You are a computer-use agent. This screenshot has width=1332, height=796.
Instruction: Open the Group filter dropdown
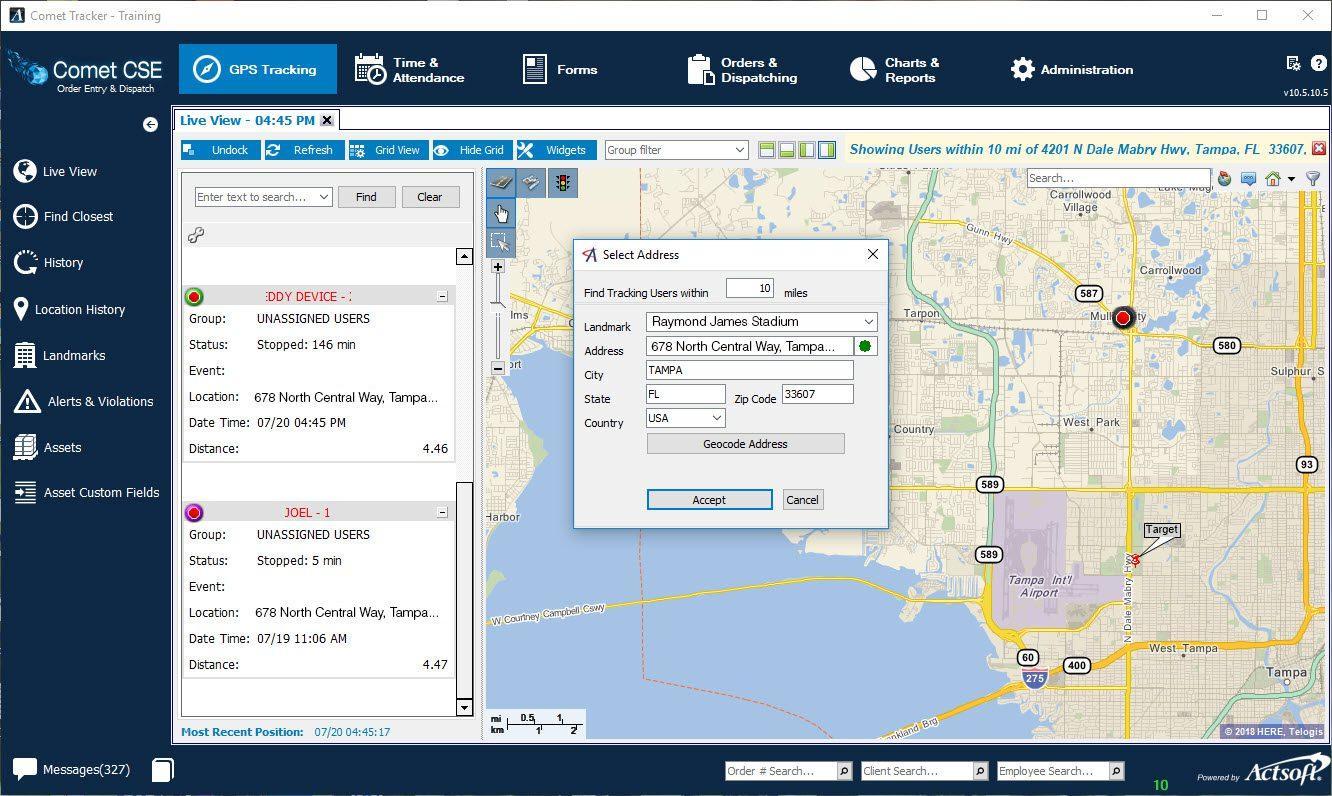[676, 150]
